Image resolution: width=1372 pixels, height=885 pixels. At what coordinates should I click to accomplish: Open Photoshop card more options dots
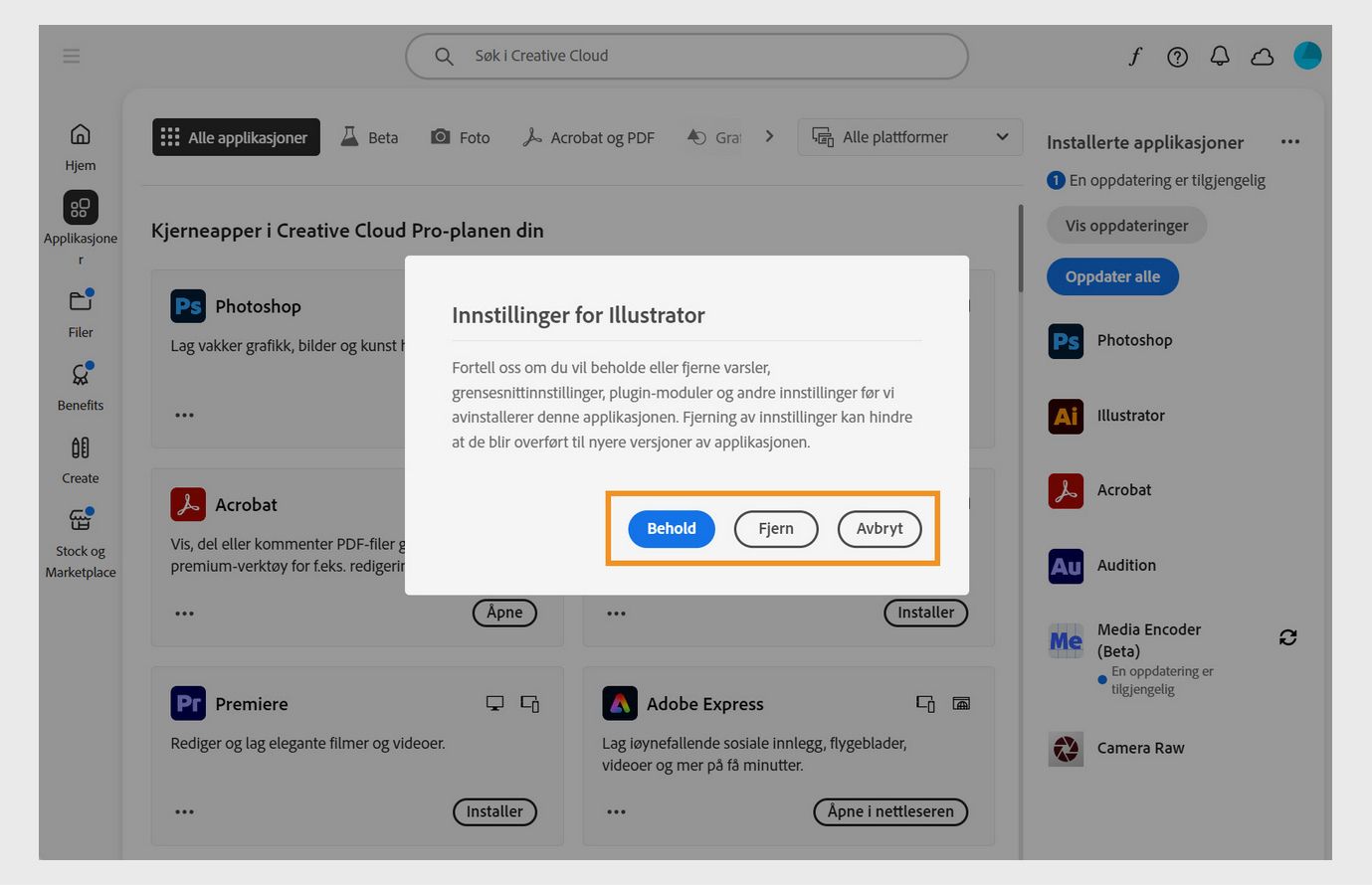pyautogui.click(x=184, y=415)
